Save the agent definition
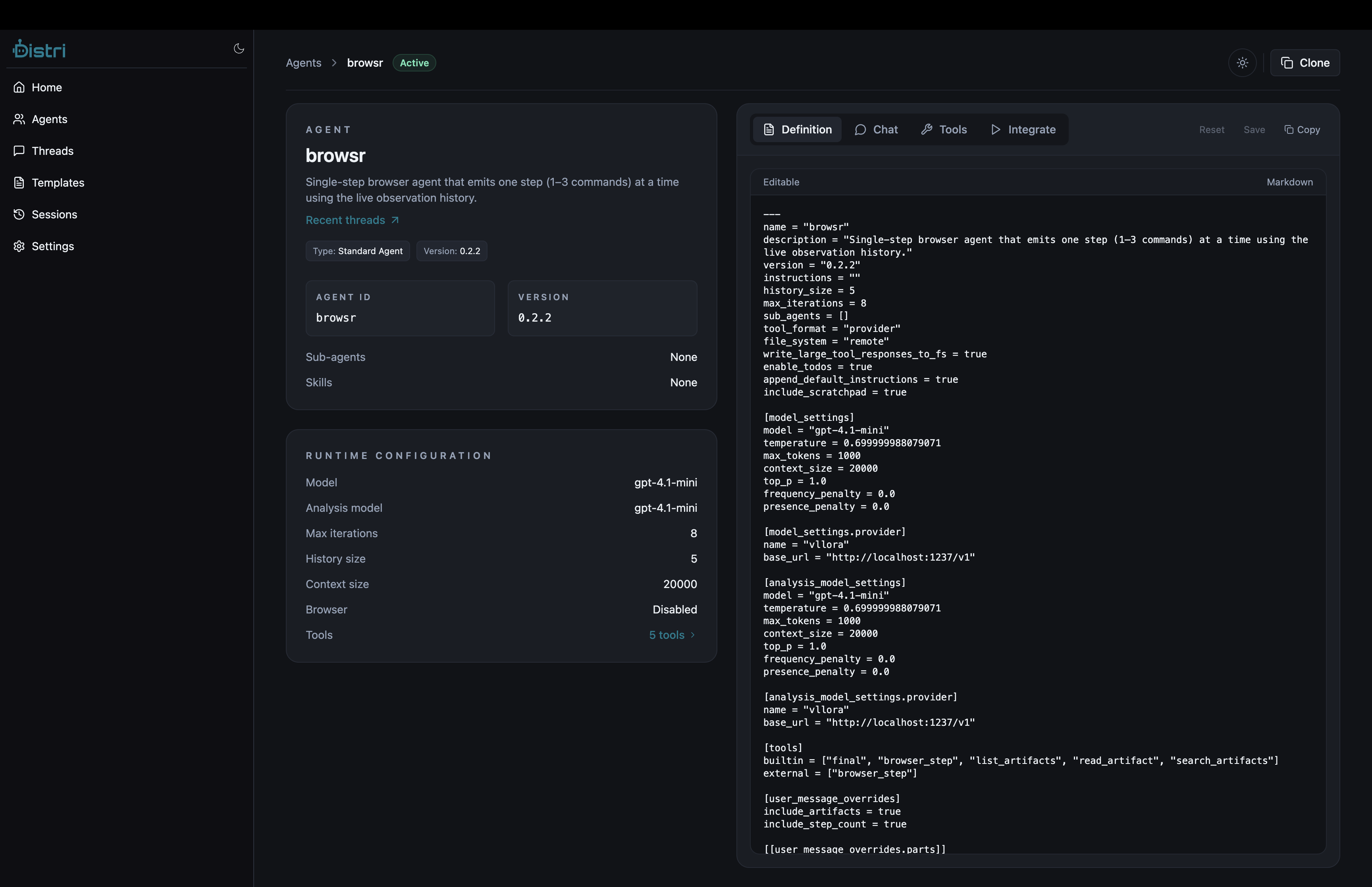The height and width of the screenshot is (887, 1372). [1254, 129]
